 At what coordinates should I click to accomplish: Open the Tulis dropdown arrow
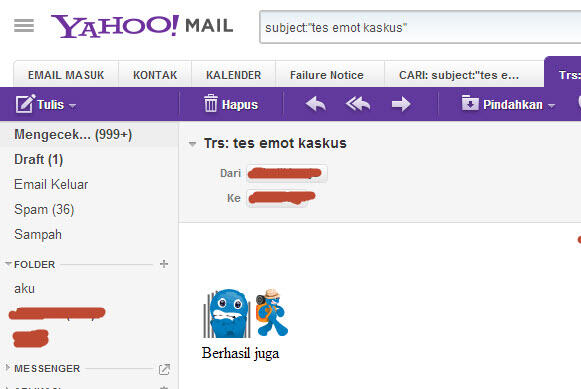click(73, 106)
